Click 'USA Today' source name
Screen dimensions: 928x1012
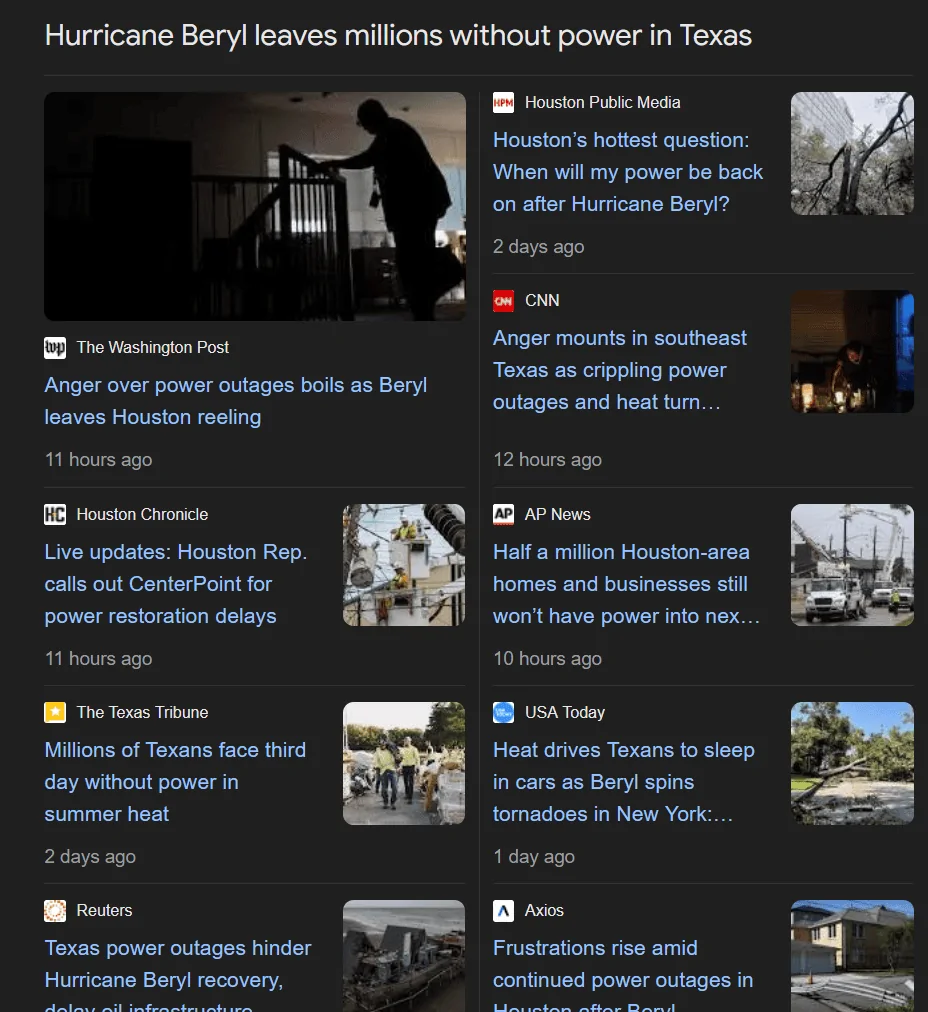click(x=565, y=713)
